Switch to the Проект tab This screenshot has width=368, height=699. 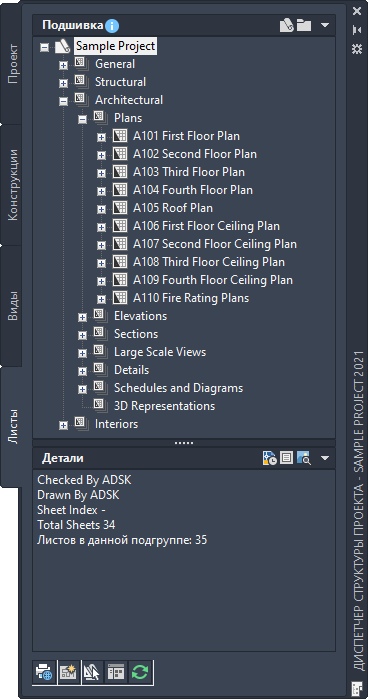pos(12,64)
